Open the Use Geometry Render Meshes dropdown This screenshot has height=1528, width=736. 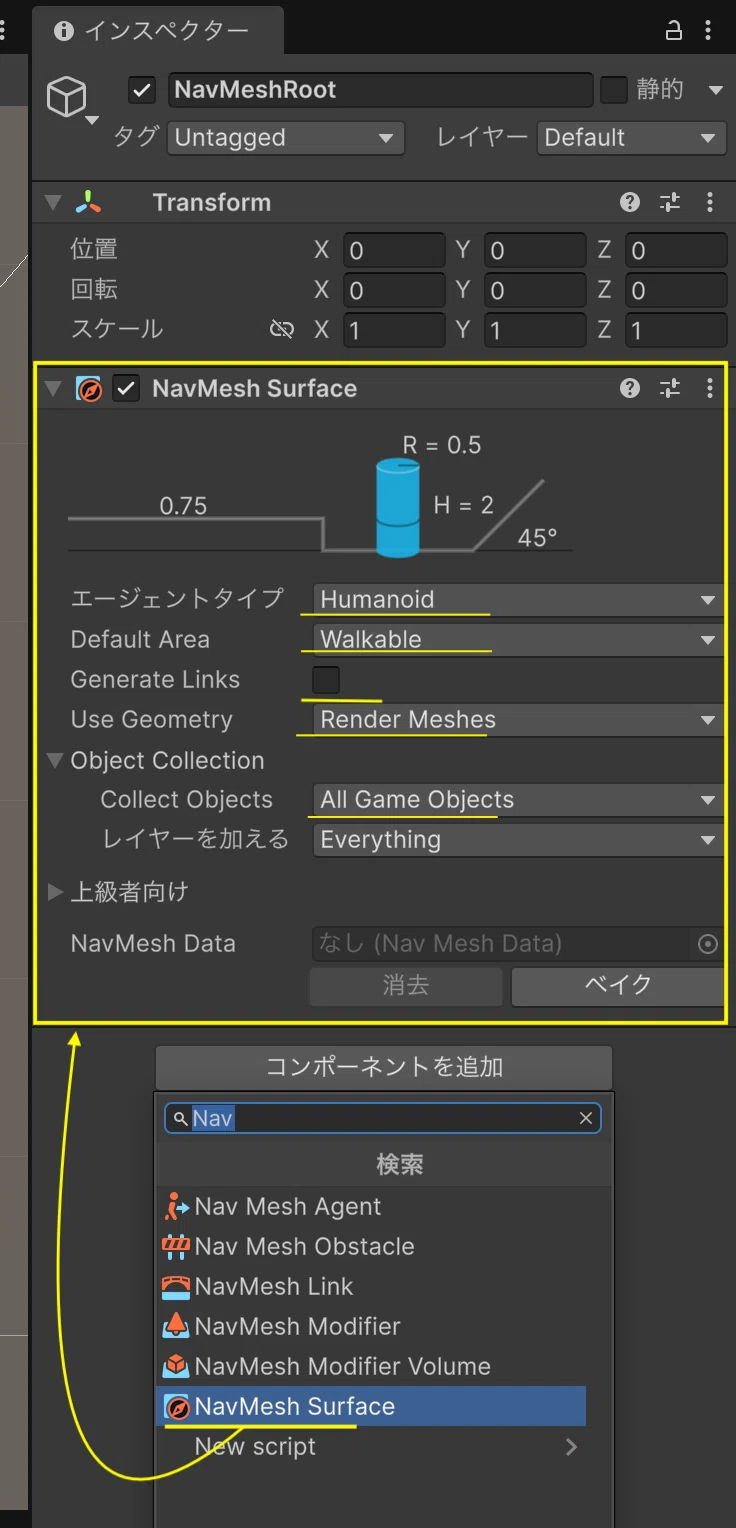[x=518, y=720]
